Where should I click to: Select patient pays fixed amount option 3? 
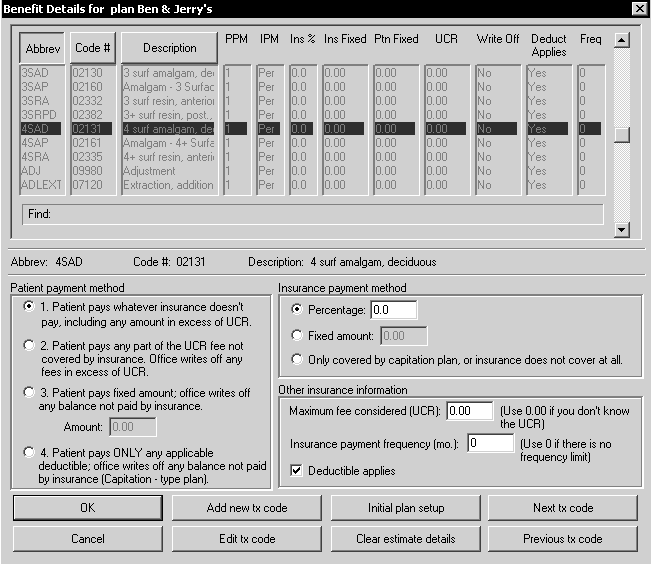[x=29, y=392]
